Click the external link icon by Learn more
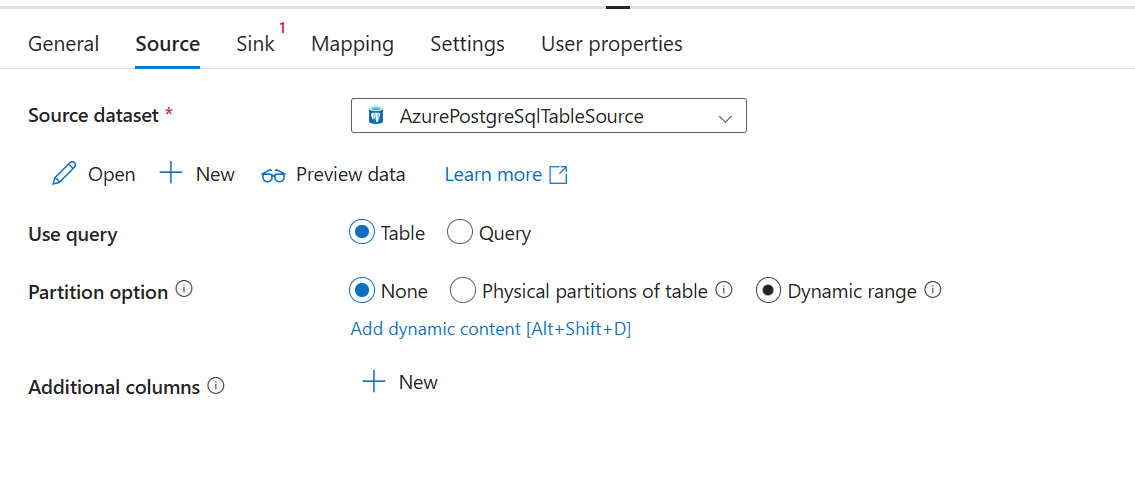 559,175
